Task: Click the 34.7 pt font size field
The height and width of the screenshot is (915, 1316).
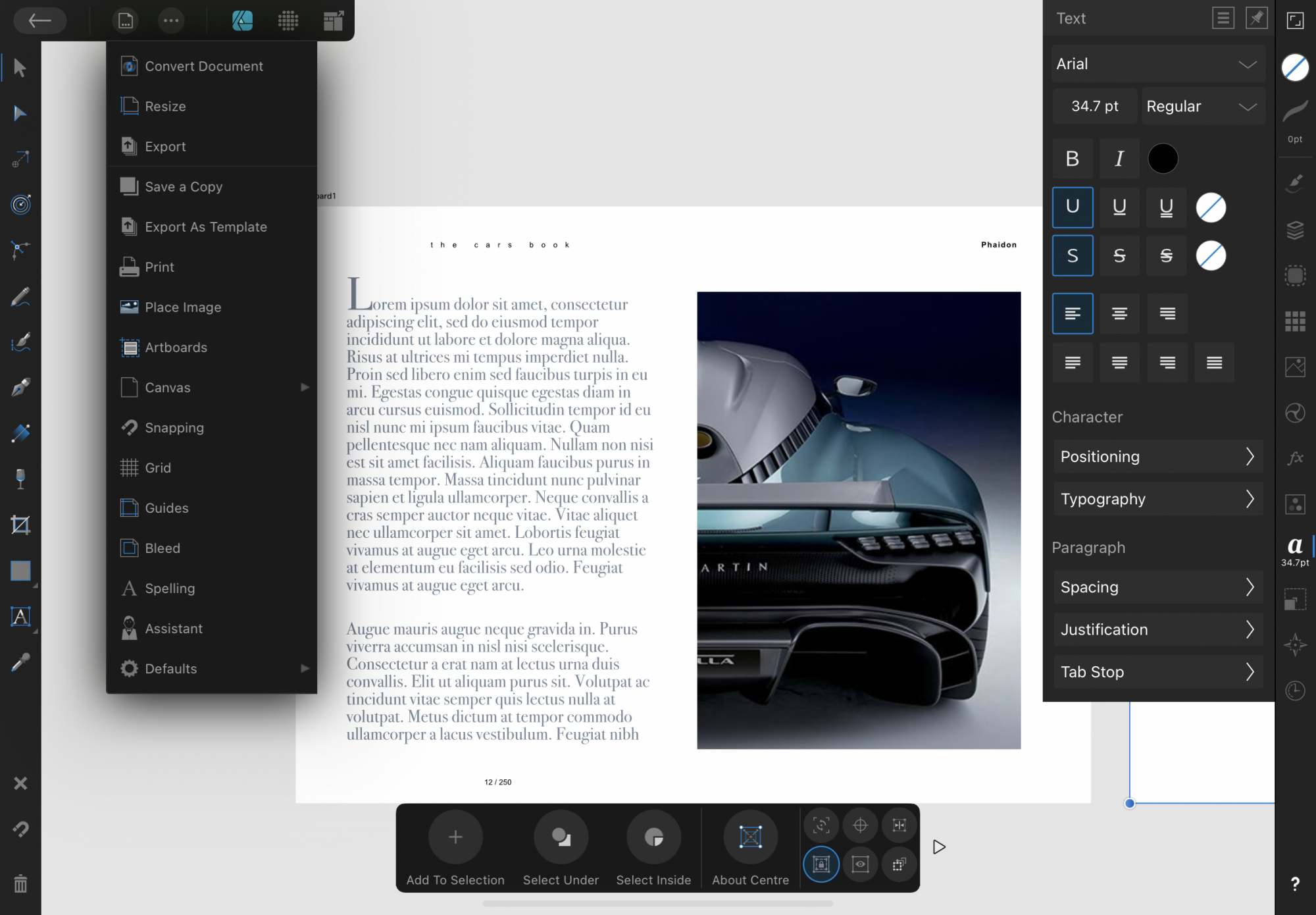Action: click(1094, 106)
